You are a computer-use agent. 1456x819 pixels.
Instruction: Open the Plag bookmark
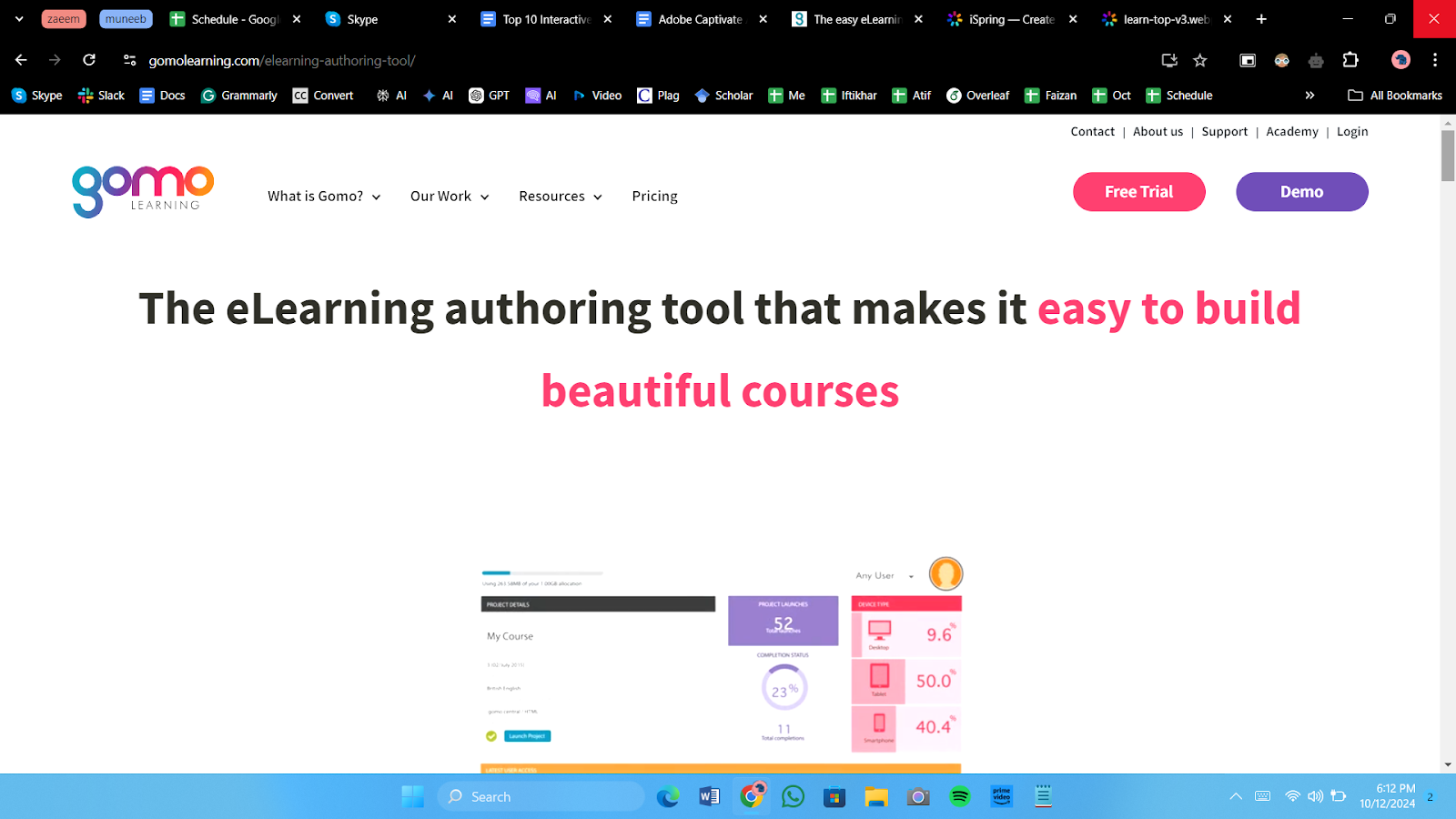(658, 96)
